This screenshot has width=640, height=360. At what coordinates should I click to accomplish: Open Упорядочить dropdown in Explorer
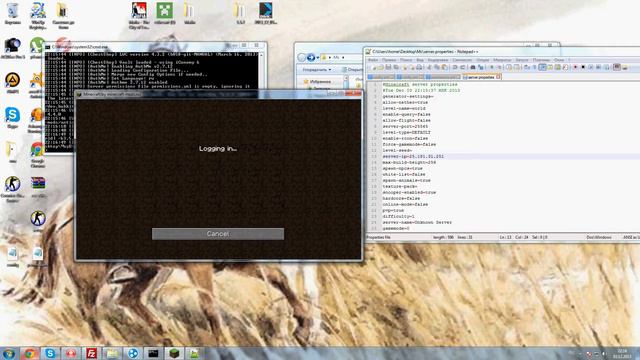pos(317,70)
